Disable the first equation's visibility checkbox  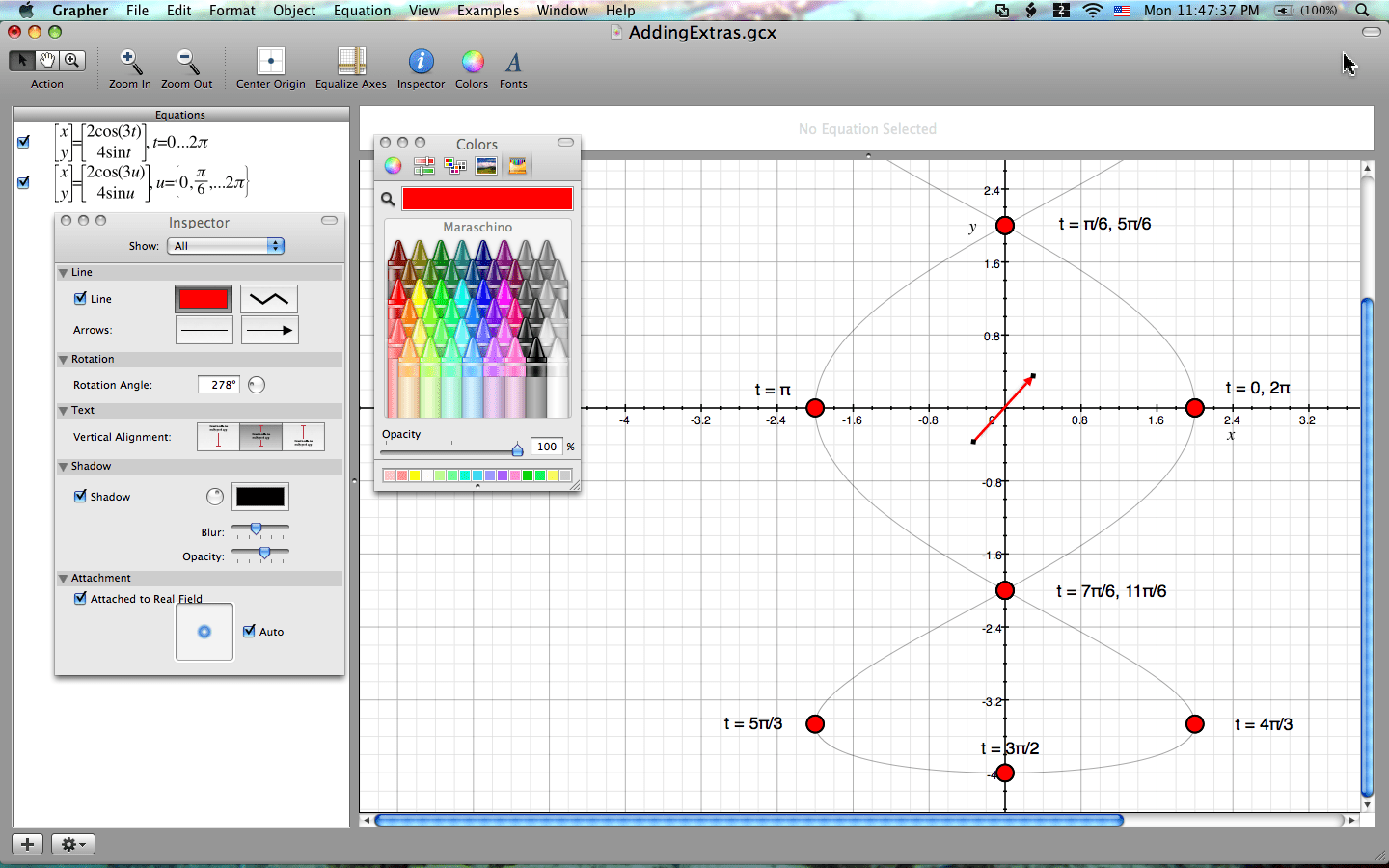coord(23,142)
